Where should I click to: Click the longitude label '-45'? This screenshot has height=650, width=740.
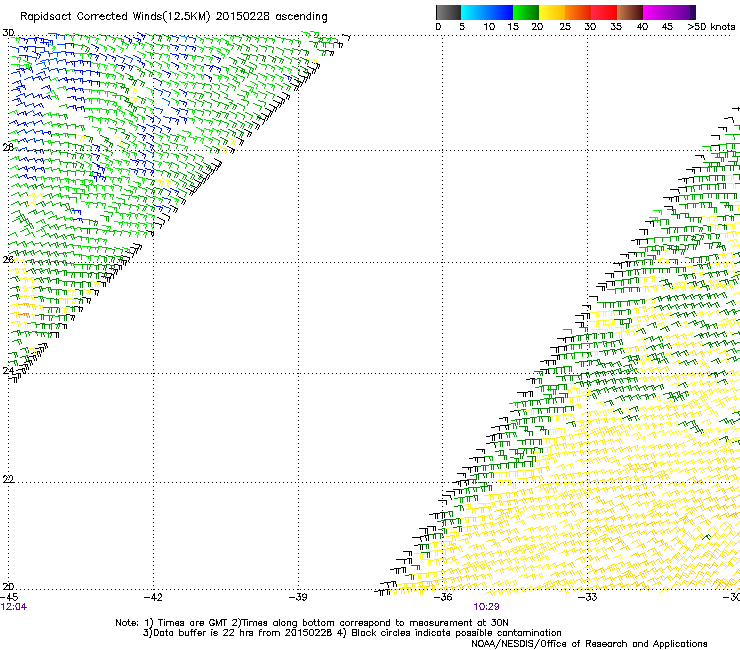[9, 597]
